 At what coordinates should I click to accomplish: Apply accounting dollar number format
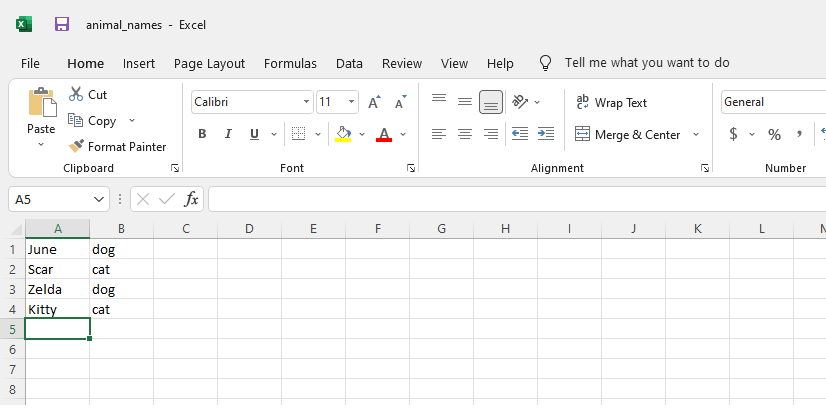tap(733, 134)
